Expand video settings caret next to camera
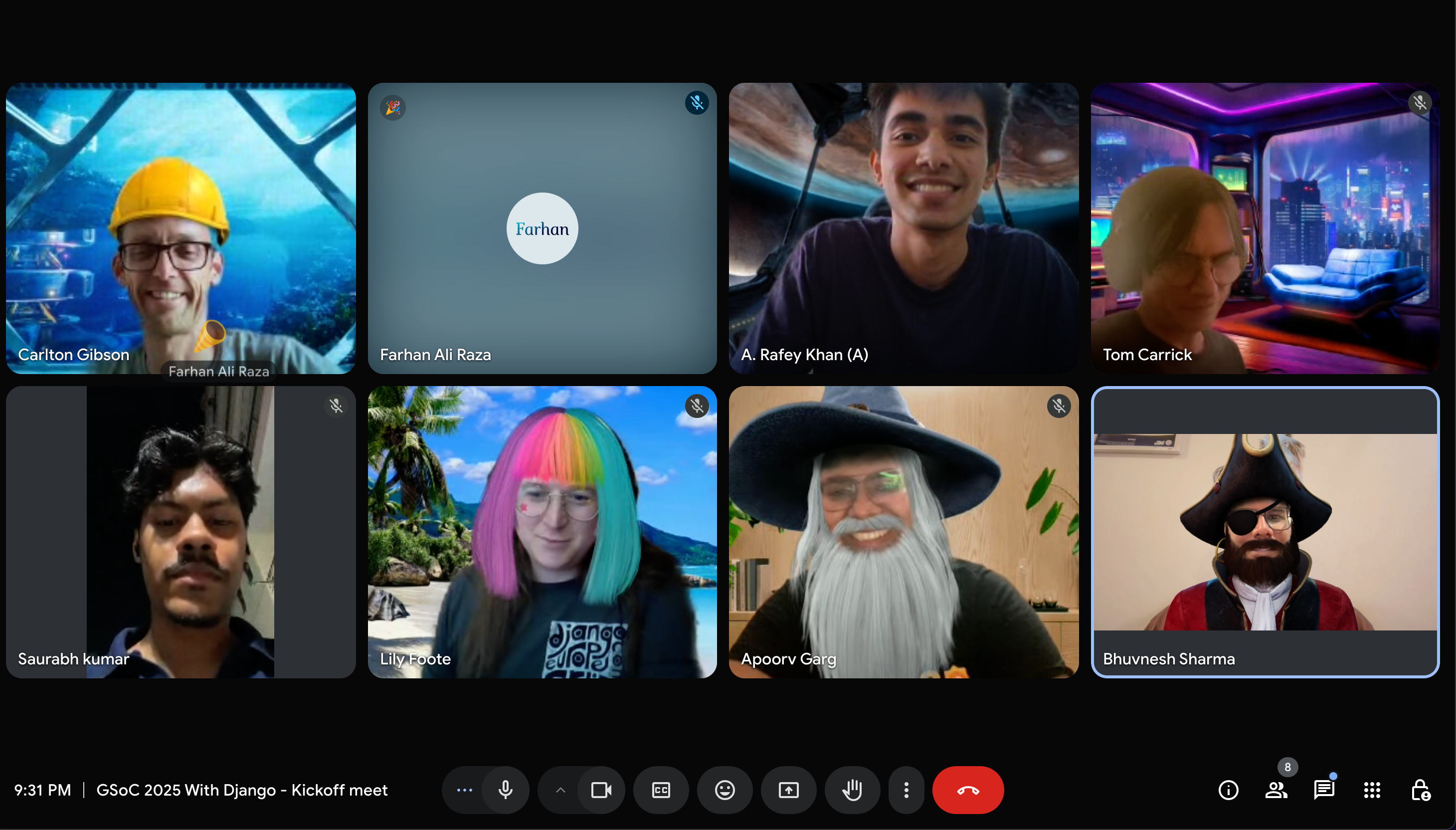Image resolution: width=1456 pixels, height=830 pixels. (560, 790)
